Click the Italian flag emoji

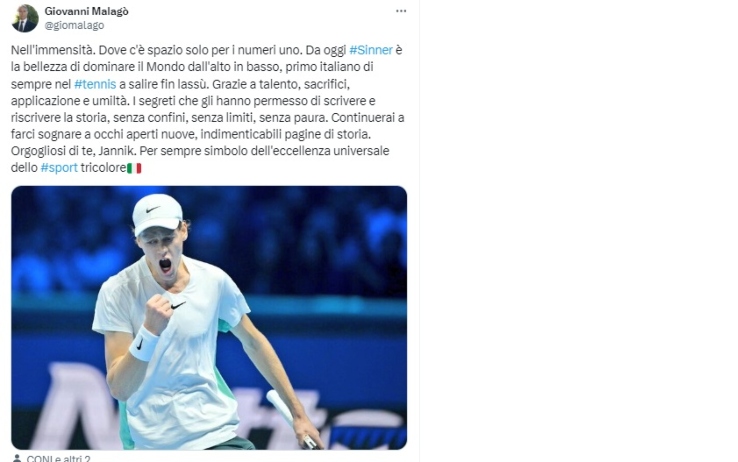point(134,168)
